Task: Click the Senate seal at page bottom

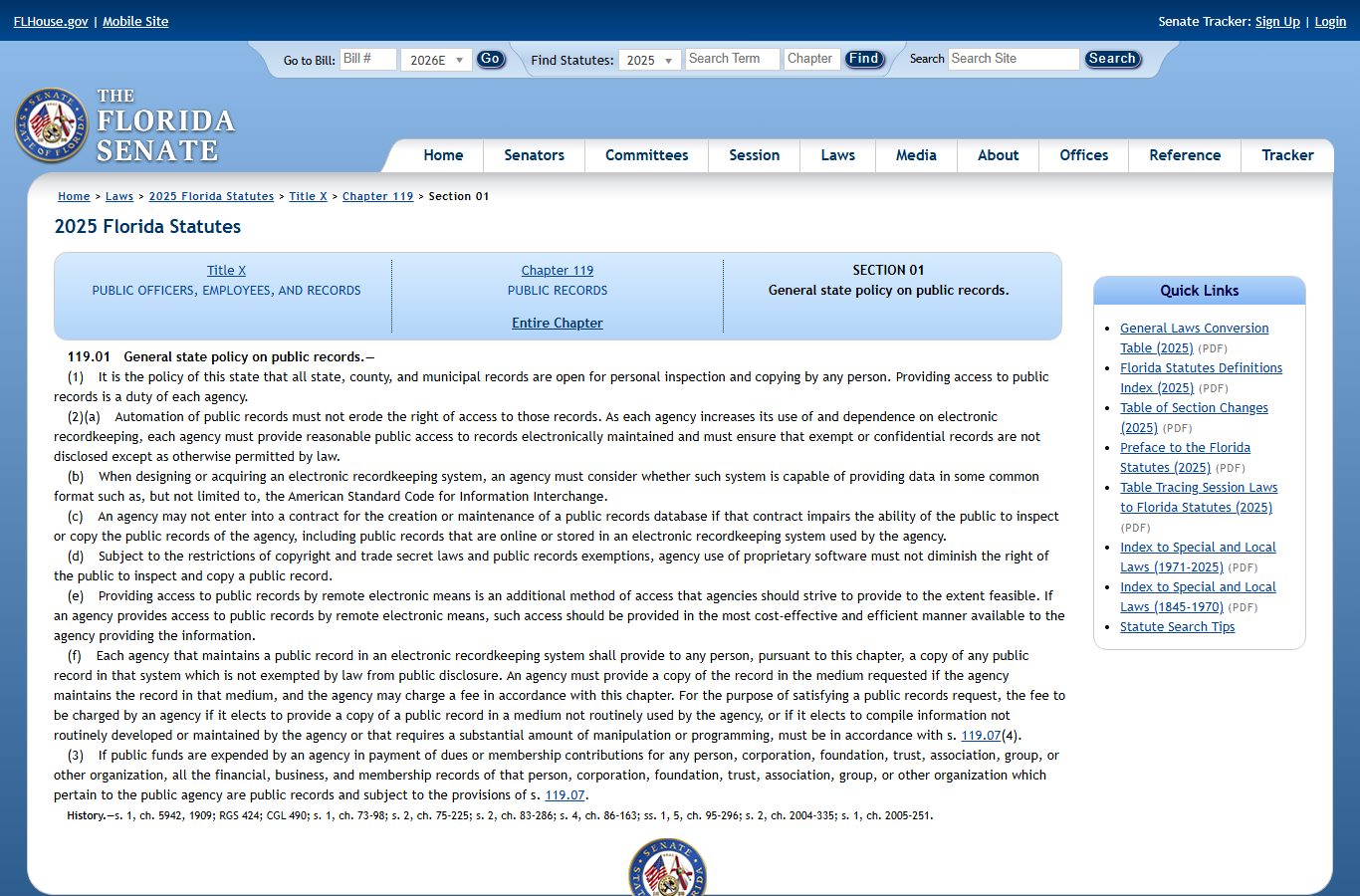Action: 668,867
